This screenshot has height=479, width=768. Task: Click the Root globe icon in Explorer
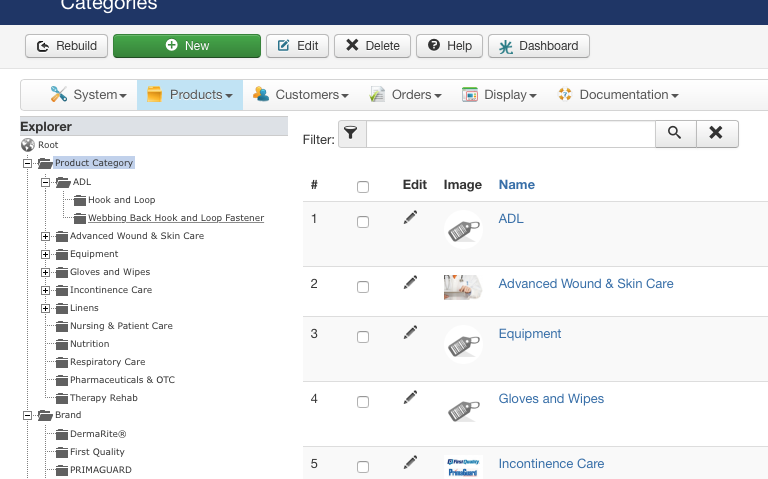(28, 145)
